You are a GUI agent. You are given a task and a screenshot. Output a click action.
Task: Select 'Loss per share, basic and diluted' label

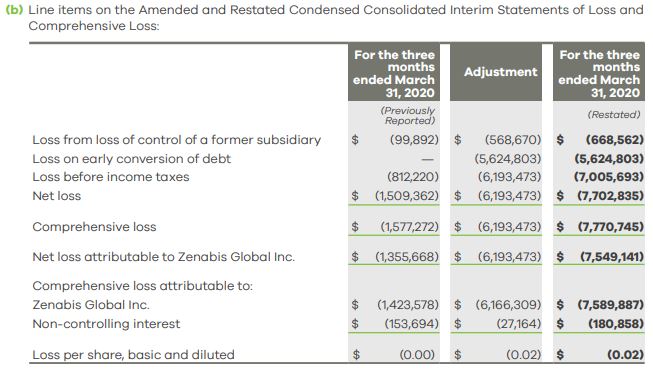click(x=134, y=355)
